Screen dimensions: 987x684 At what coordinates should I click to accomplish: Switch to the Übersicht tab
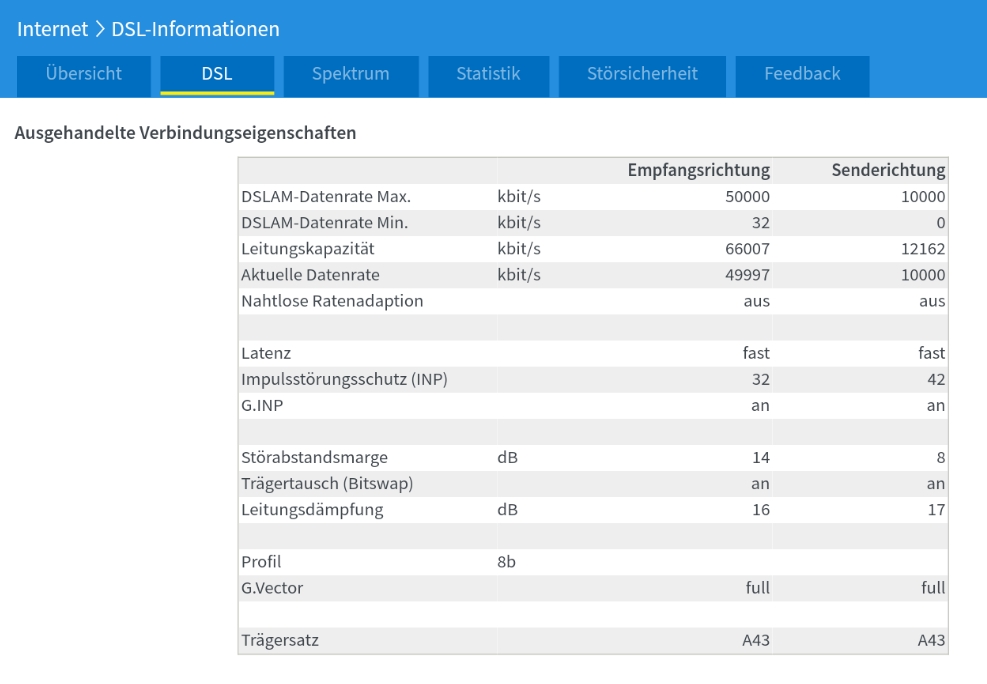pos(84,74)
